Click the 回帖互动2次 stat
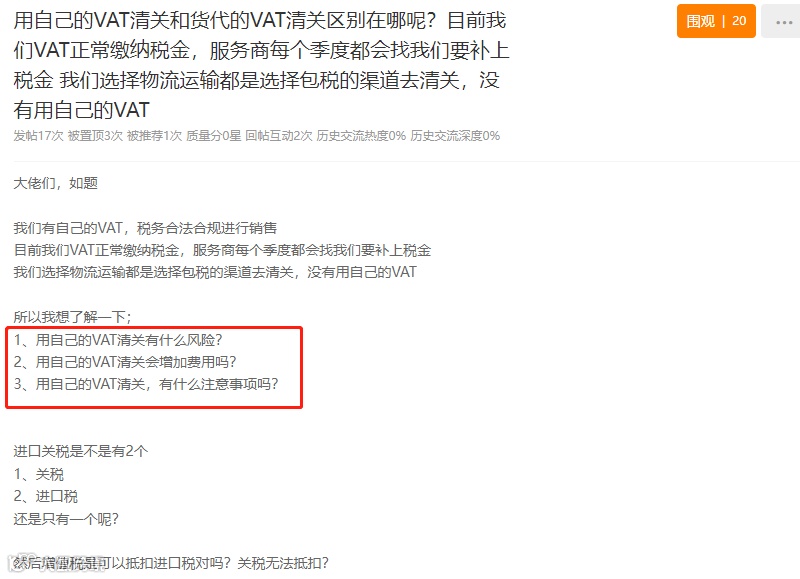 (279, 136)
